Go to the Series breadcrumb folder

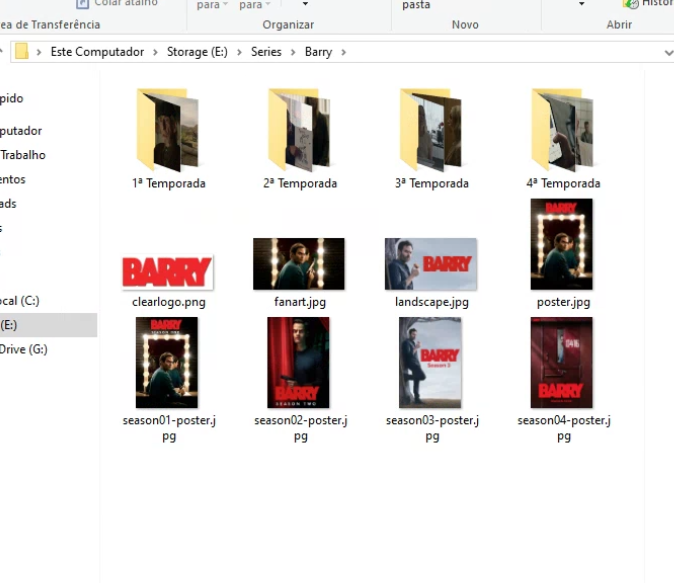[266, 52]
